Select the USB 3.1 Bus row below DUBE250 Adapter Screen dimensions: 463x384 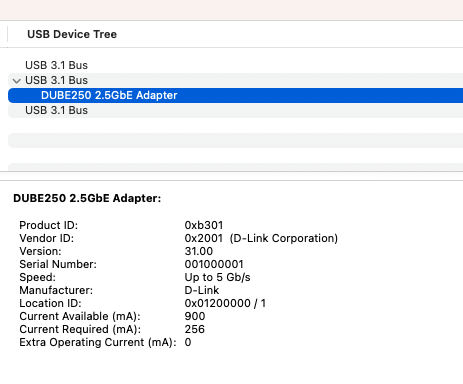tap(235, 110)
